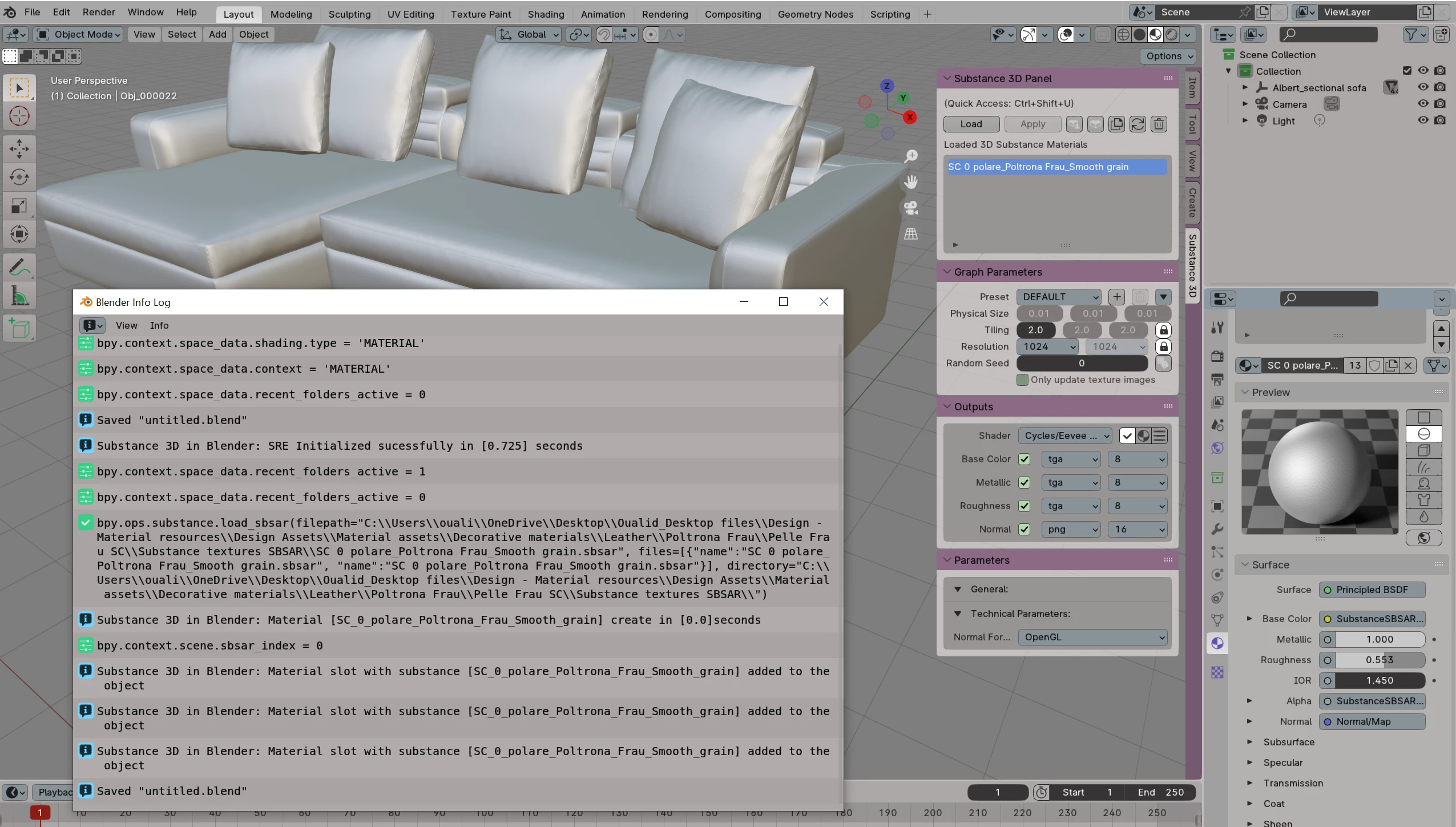Enable Only update texture images
1456x827 pixels.
point(1022,380)
